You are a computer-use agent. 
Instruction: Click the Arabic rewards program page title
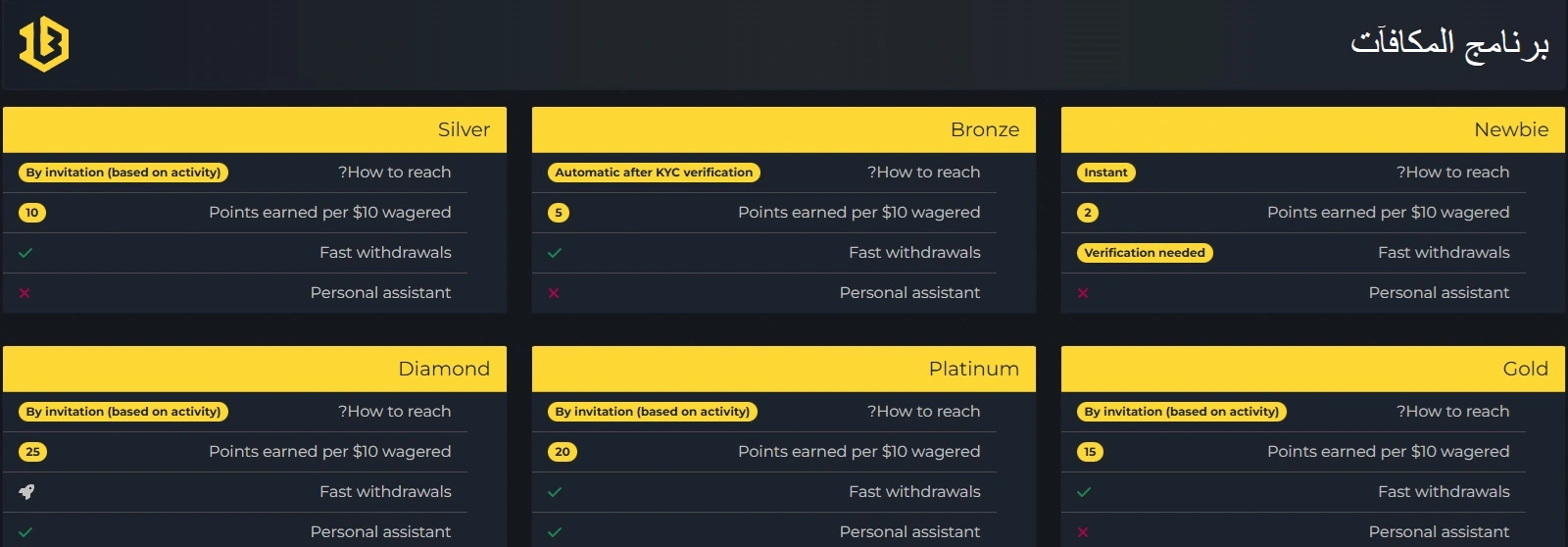pos(1449,44)
